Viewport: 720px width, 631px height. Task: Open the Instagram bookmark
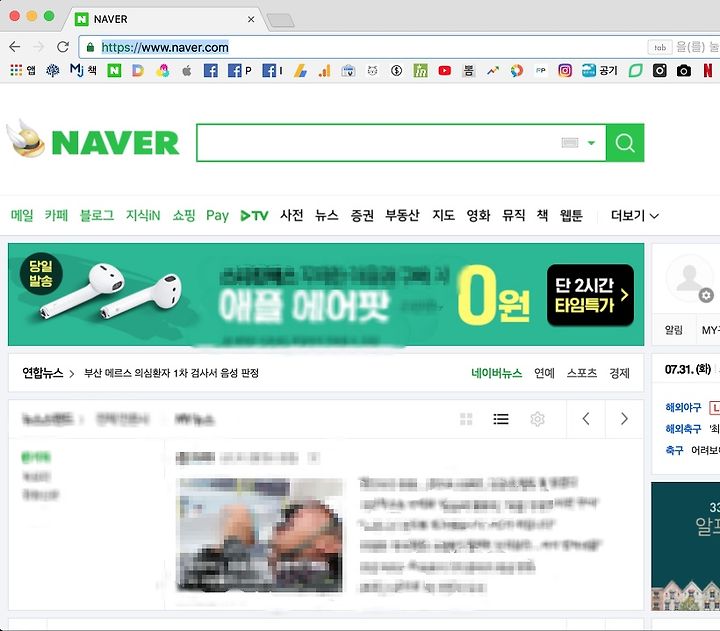point(565,70)
